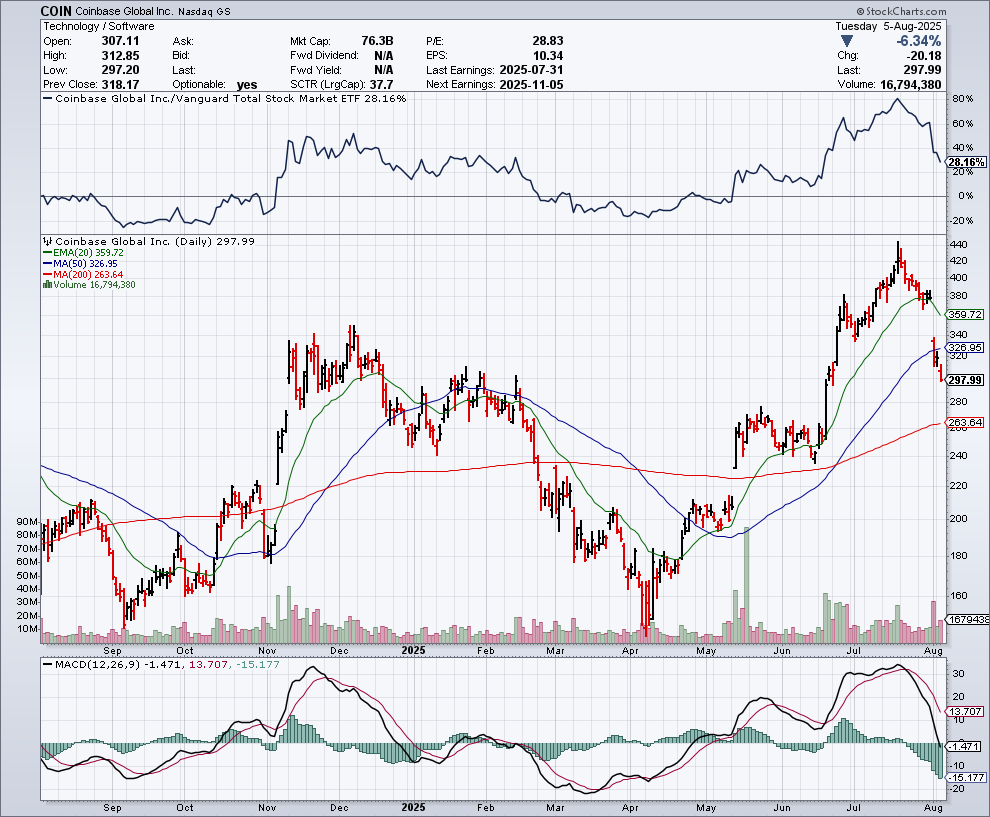The height and width of the screenshot is (817, 990).
Task: Click the 359.72 EMA tag on the price axis
Action: 965,314
